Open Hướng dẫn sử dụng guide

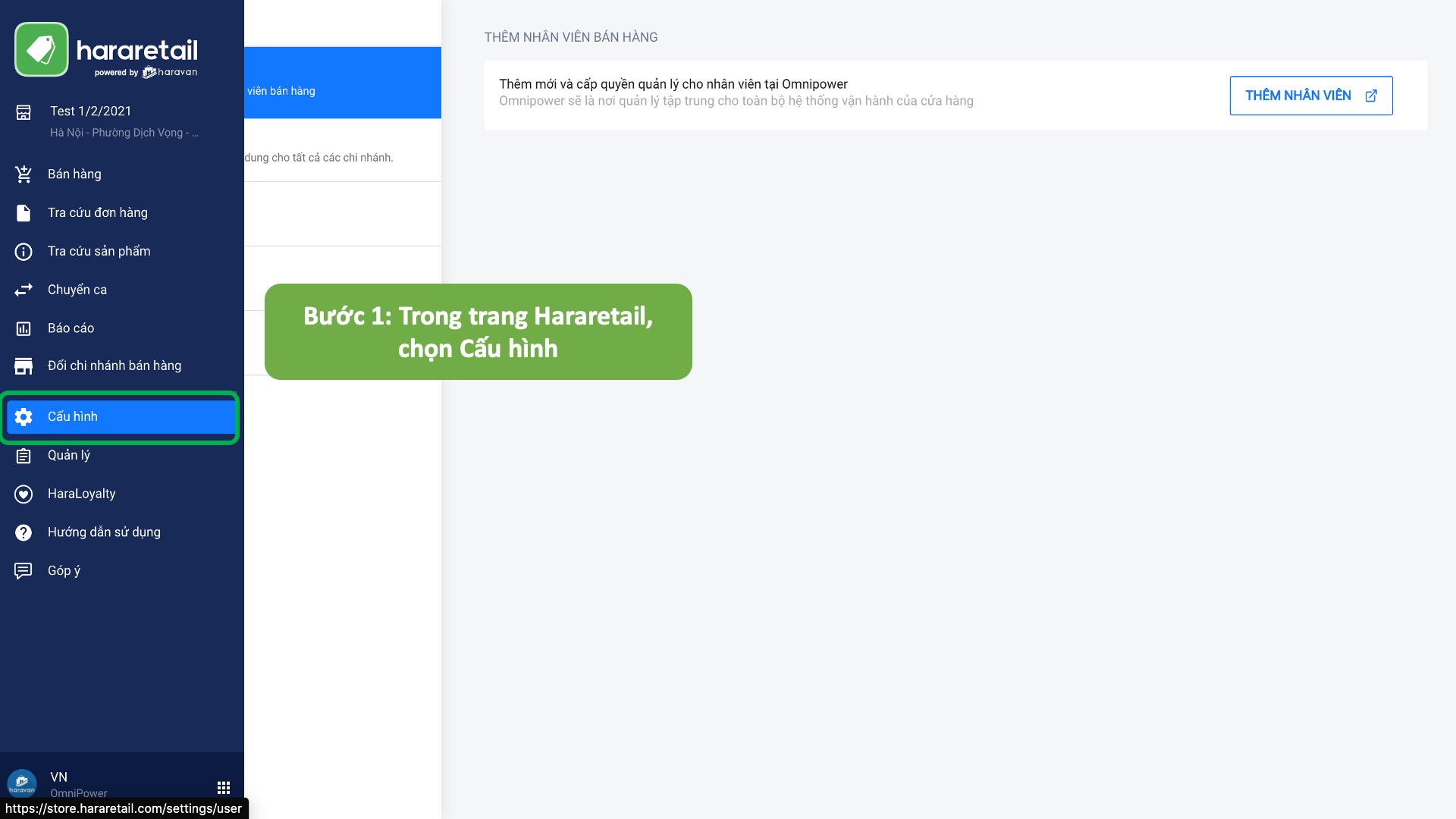122,532
